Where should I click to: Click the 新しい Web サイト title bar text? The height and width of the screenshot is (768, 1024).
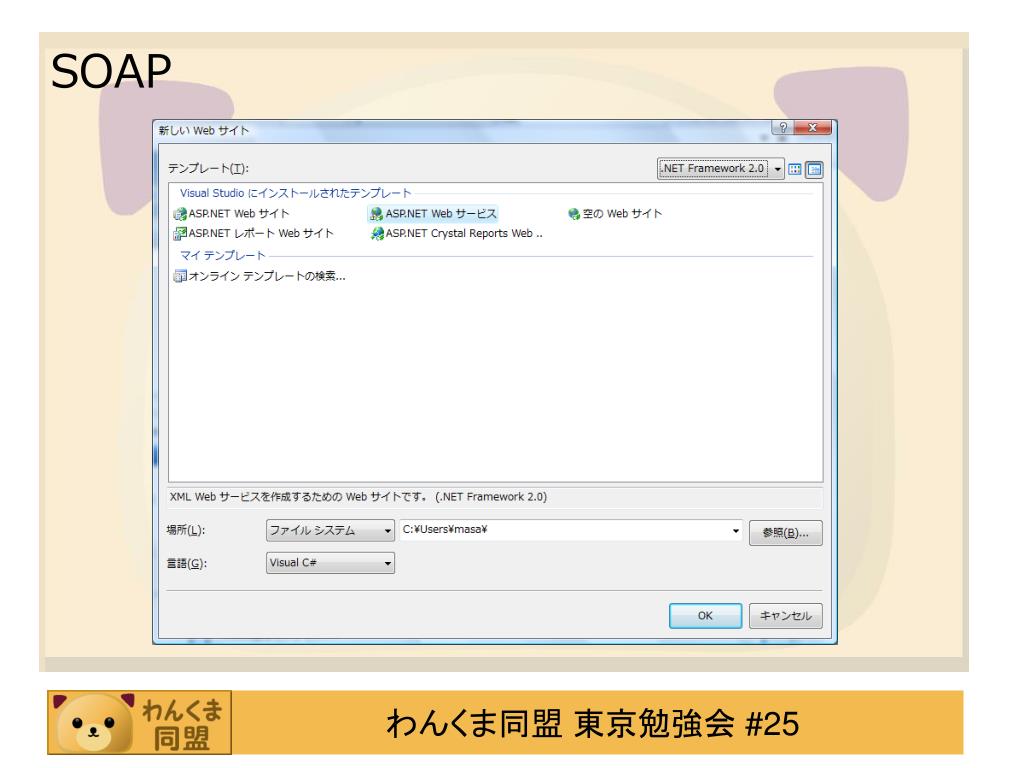point(204,131)
